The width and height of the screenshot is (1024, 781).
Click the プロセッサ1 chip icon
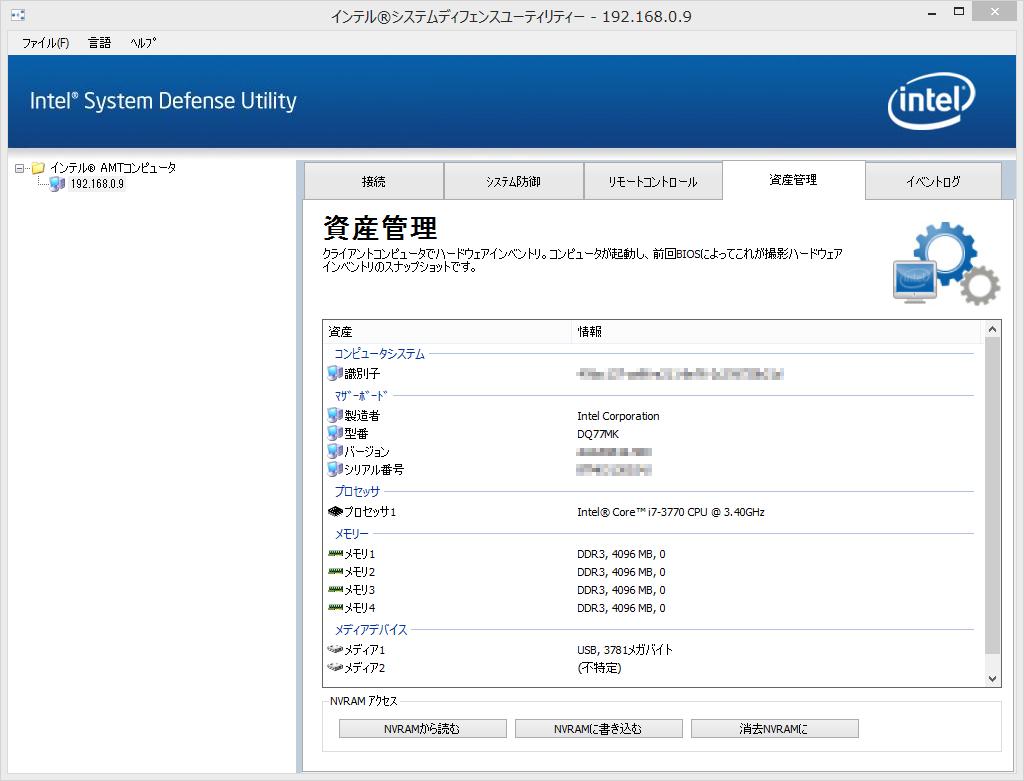(x=335, y=511)
